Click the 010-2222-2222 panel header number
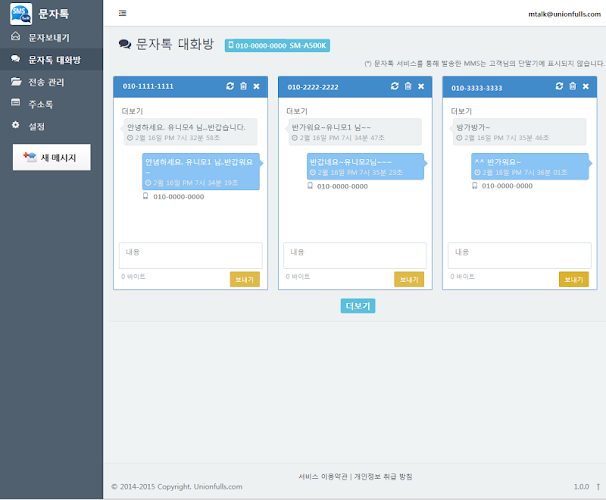606x500 pixels. click(313, 87)
